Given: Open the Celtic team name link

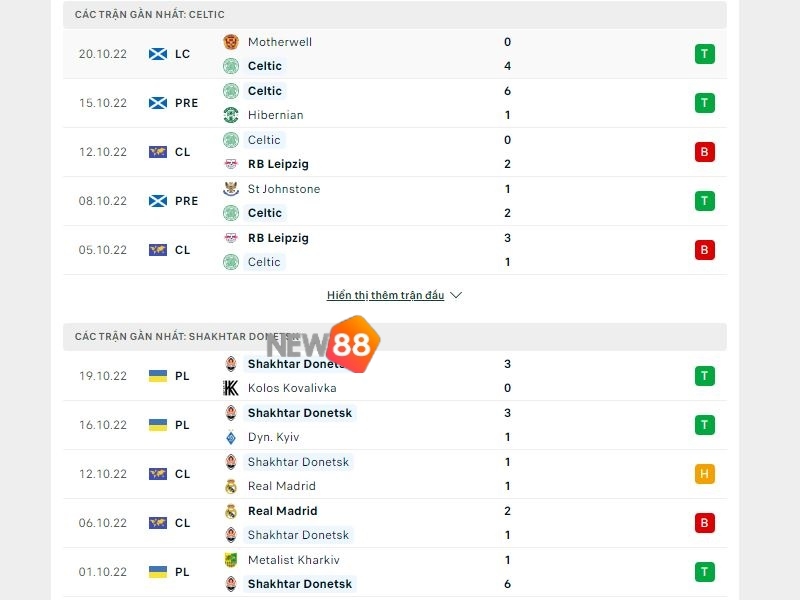Looking at the screenshot, I should 264,66.
